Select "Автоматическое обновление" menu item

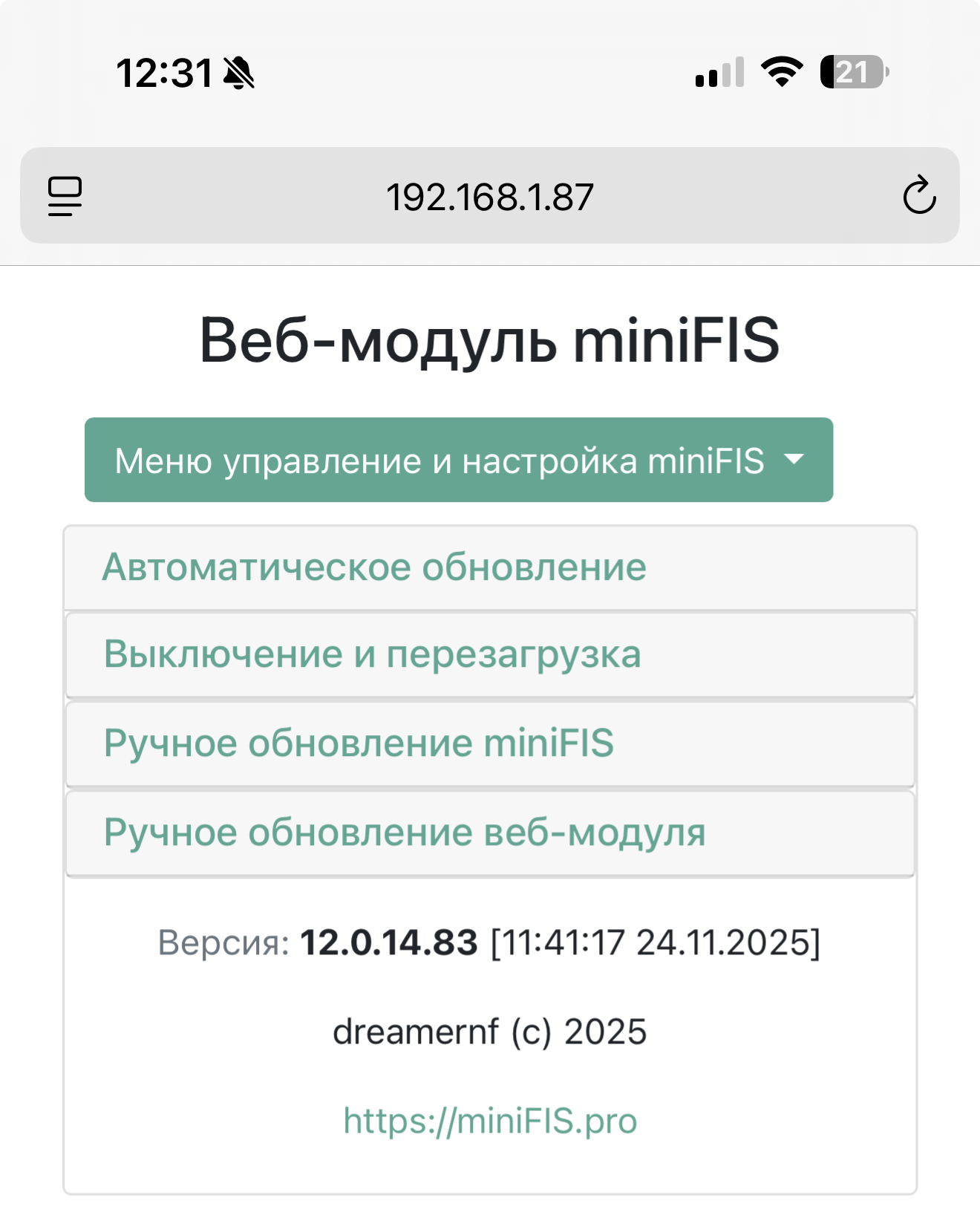click(x=374, y=567)
